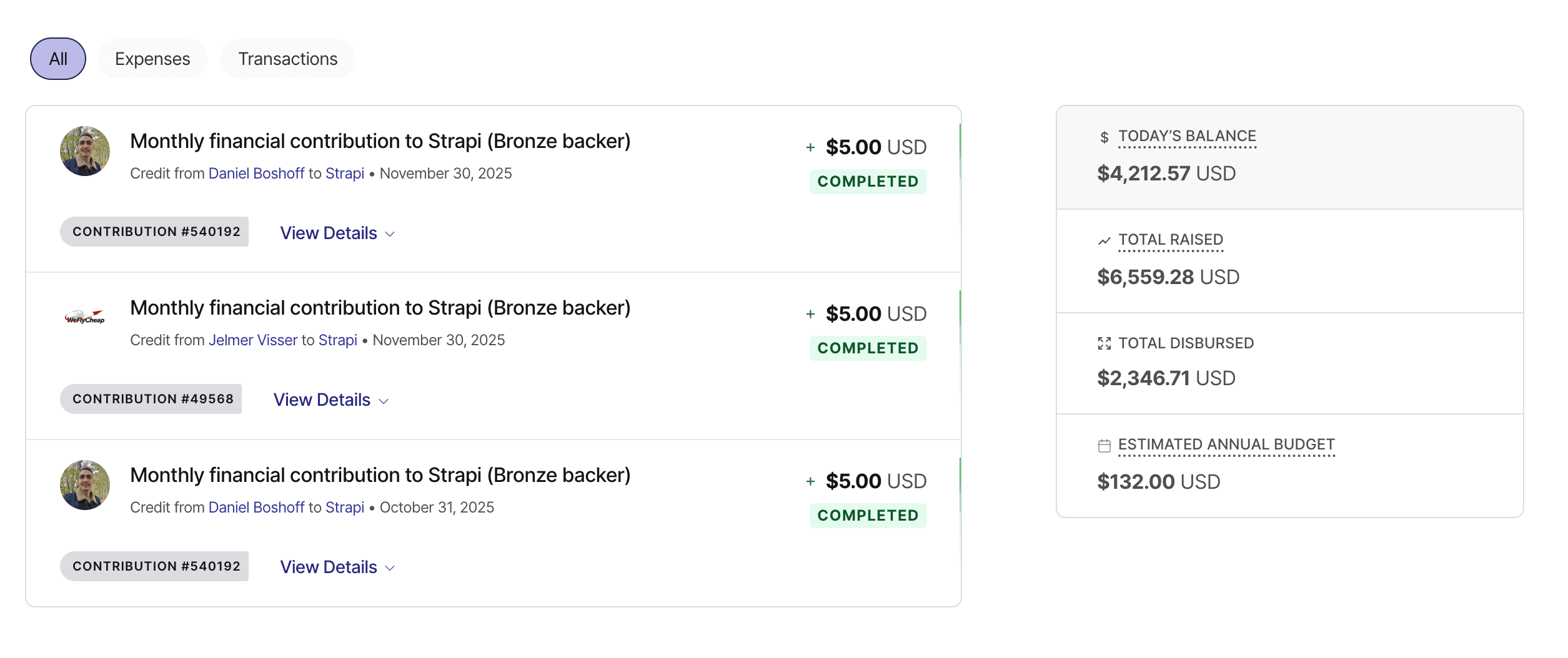Expand View Details for the October 31 contribution

(x=337, y=567)
